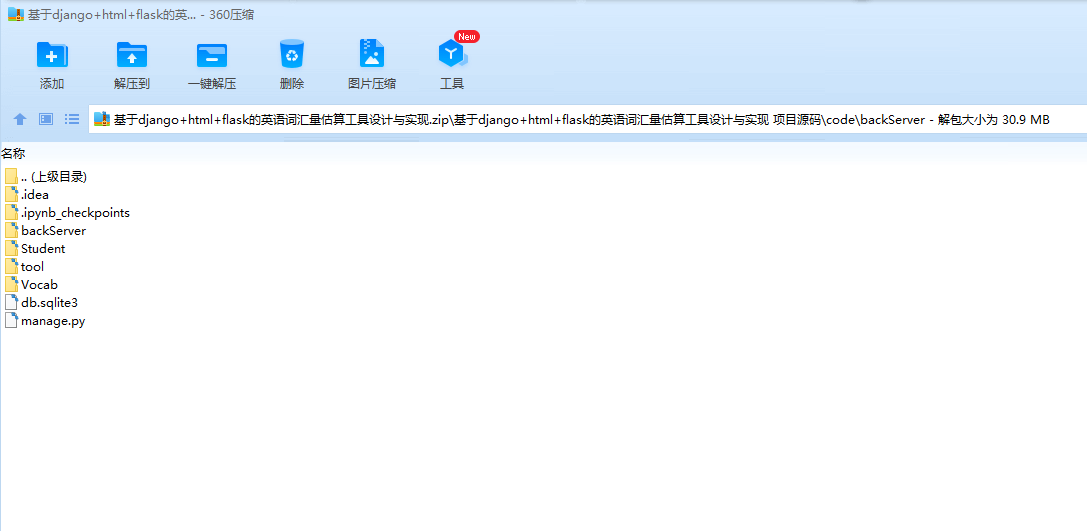Click the archive icon in the address bar
The width and height of the screenshot is (1087, 531).
[102, 119]
